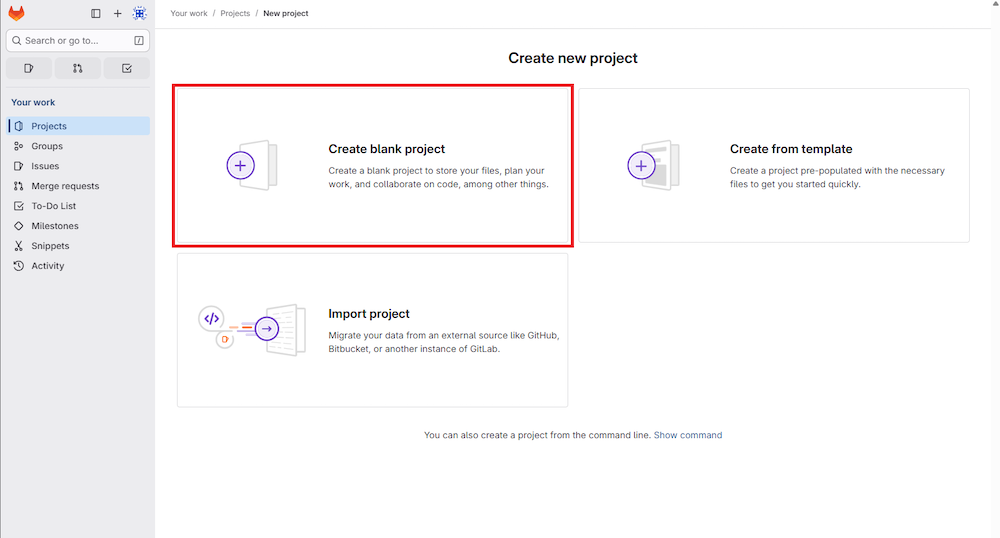Image resolution: width=1000 pixels, height=538 pixels.
Task: Click the import project arrow illustration
Action: [x=253, y=330]
